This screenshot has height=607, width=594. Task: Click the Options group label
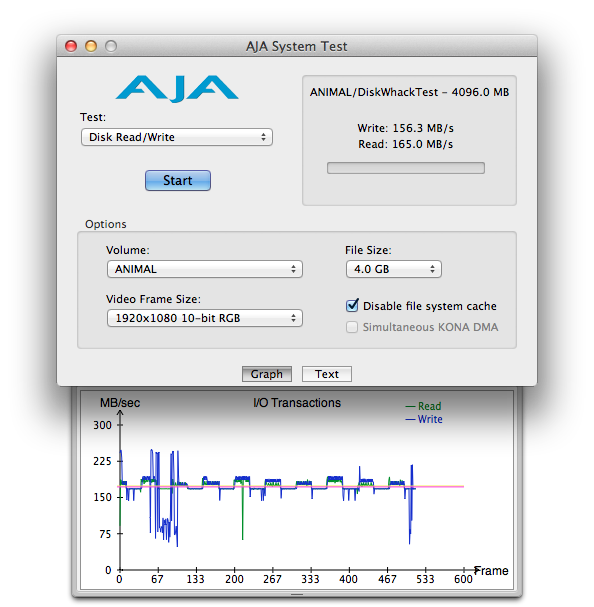(x=106, y=224)
